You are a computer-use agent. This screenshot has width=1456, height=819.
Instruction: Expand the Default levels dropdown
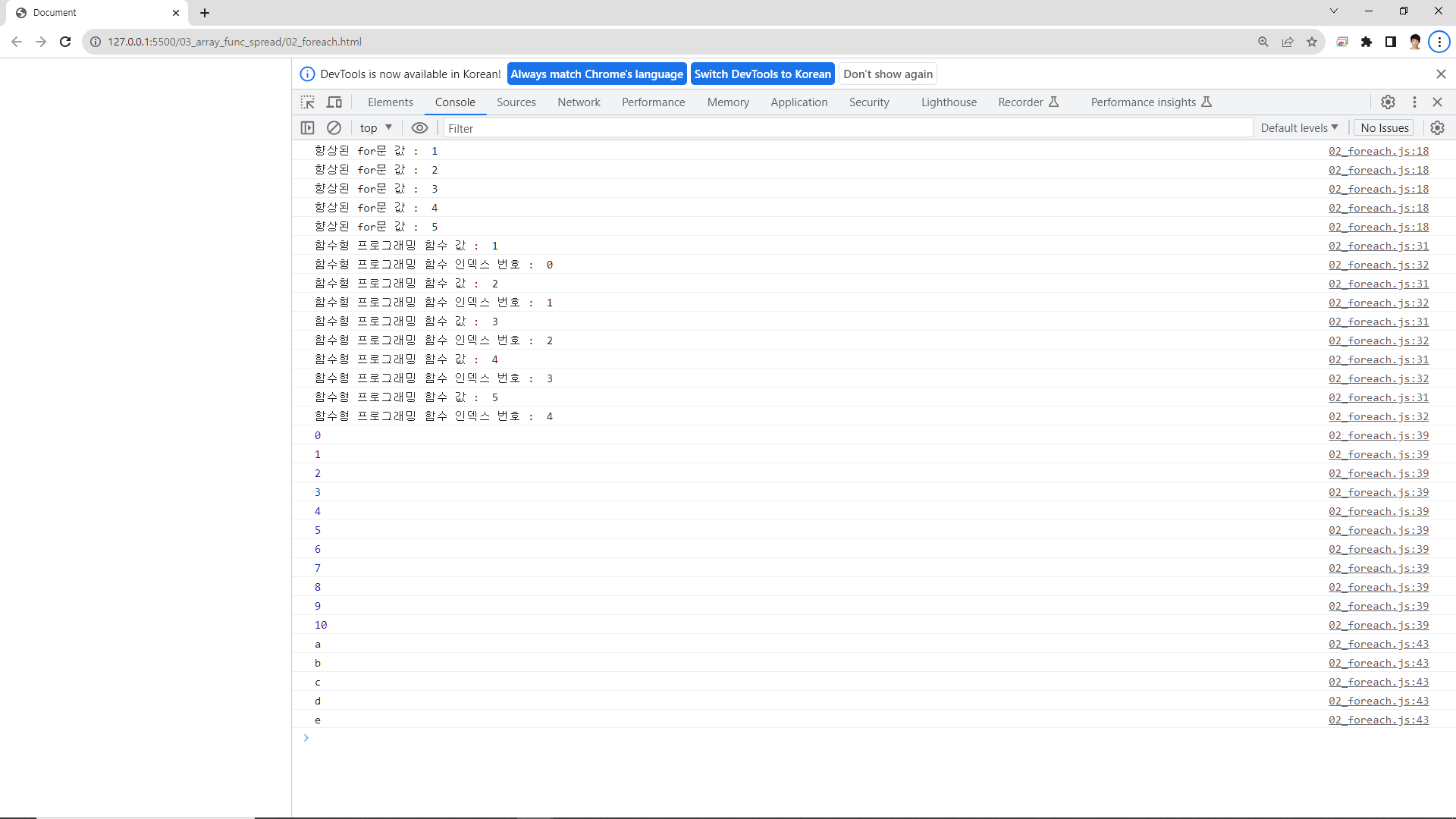pos(1299,128)
